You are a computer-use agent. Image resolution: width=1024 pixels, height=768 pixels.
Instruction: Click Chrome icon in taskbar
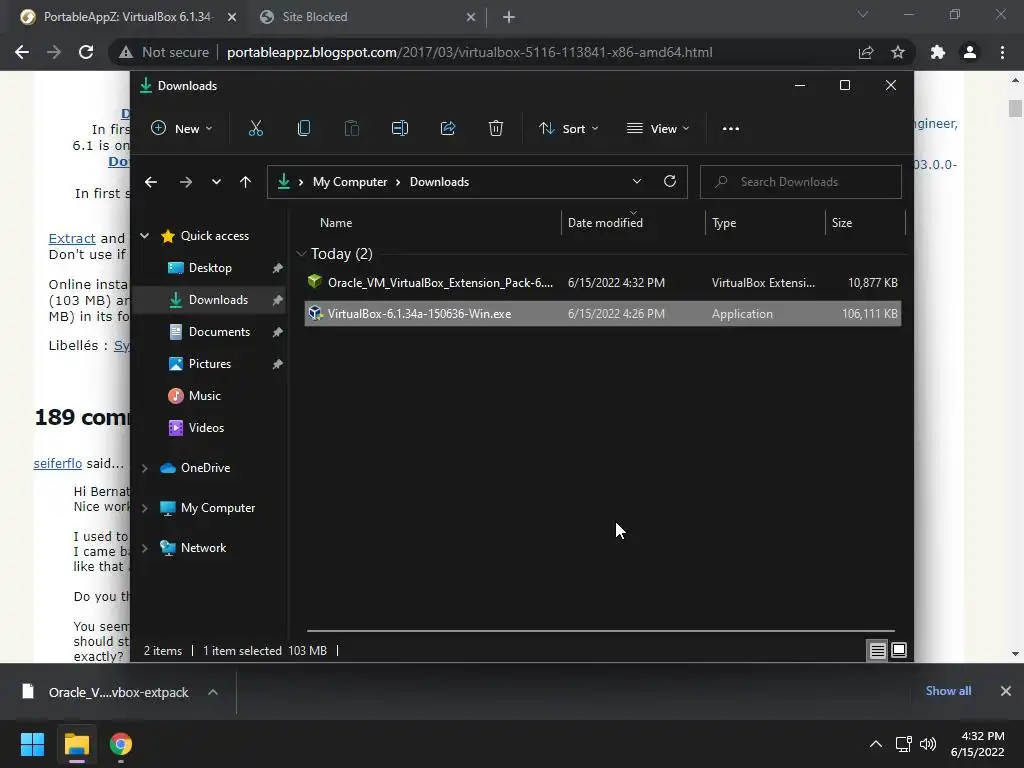(120, 744)
